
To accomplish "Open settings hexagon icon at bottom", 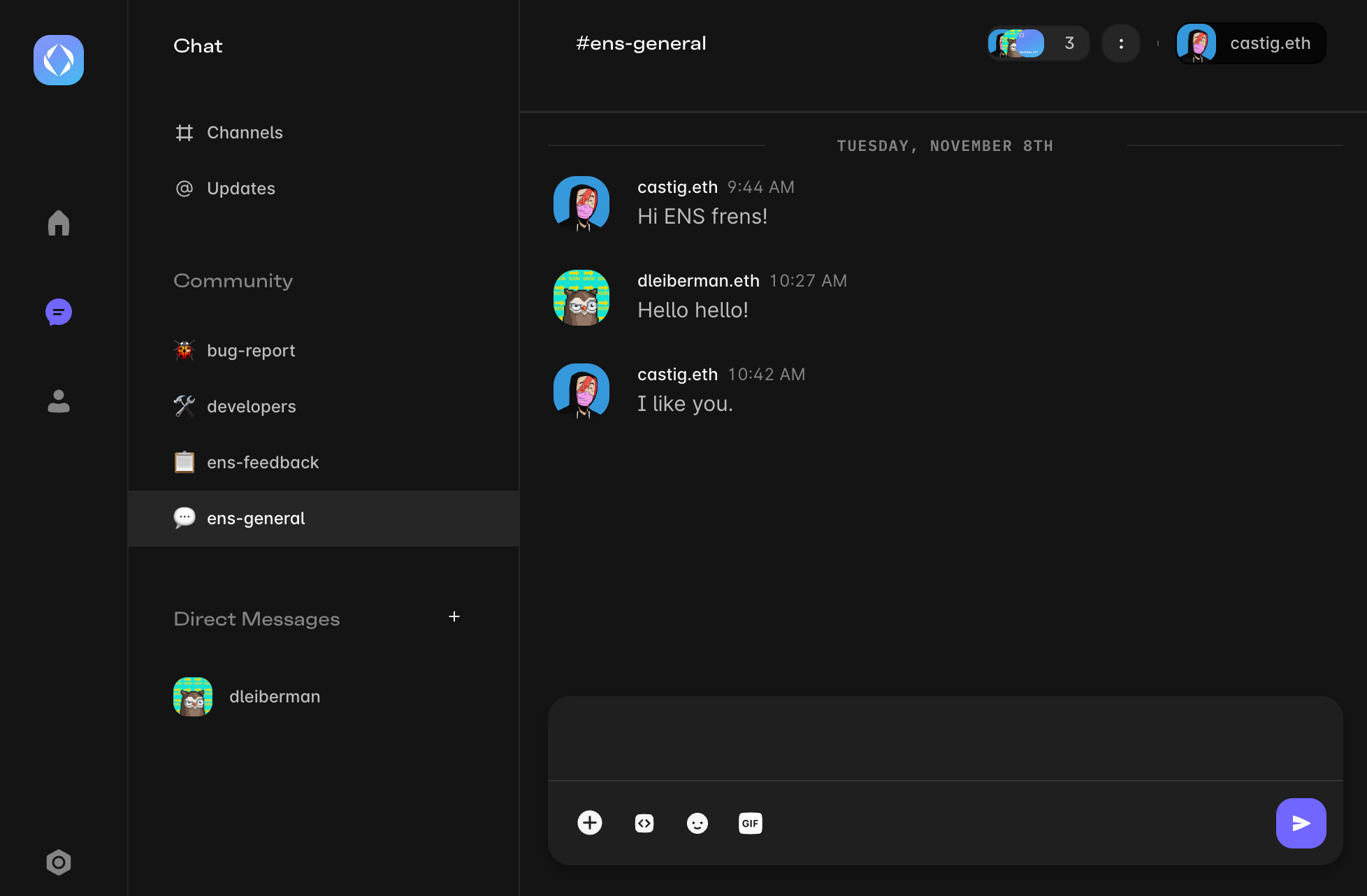I will click(x=59, y=862).
